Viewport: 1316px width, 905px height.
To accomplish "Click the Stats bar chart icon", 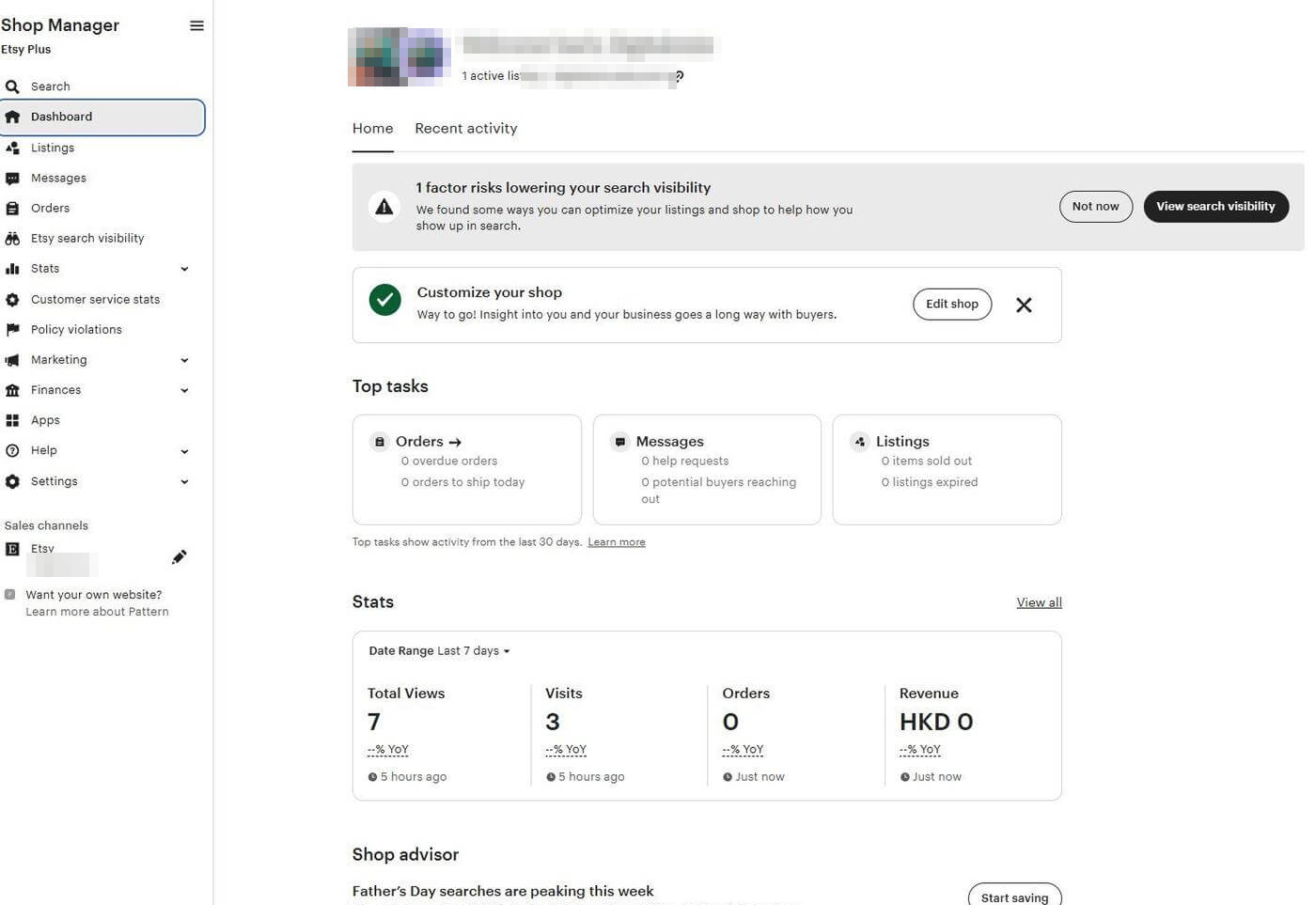I will coord(12,269).
